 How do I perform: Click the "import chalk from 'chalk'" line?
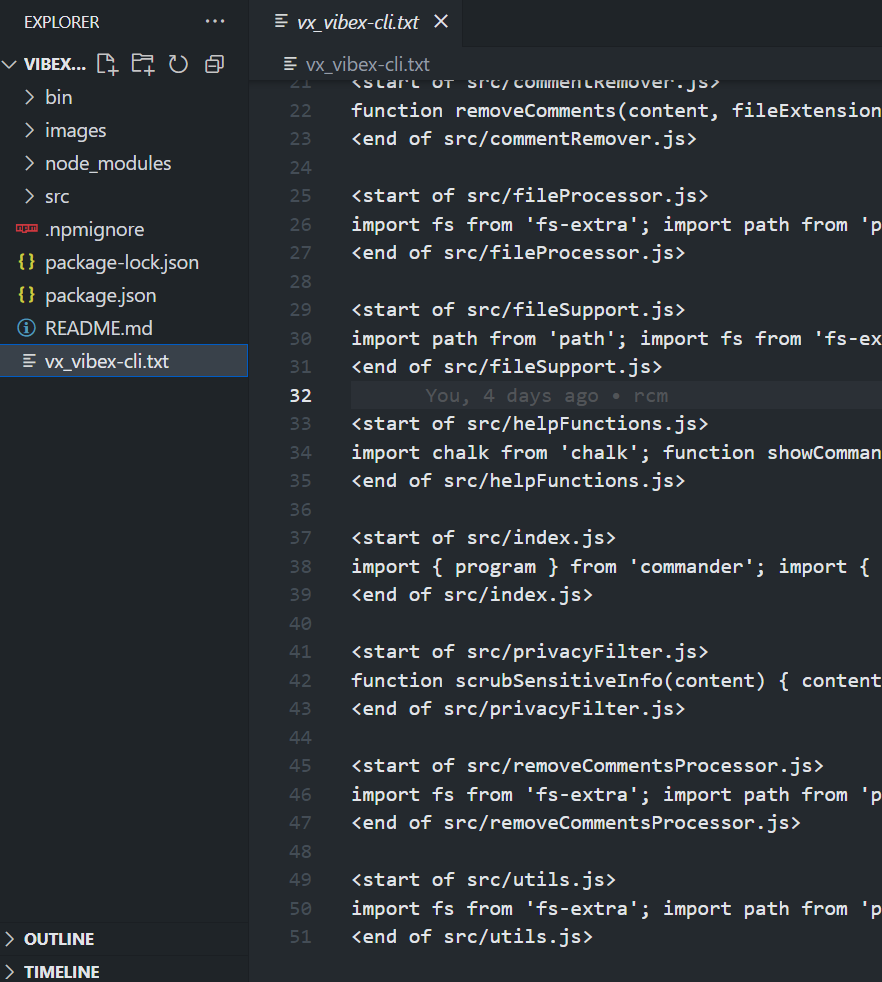616,452
